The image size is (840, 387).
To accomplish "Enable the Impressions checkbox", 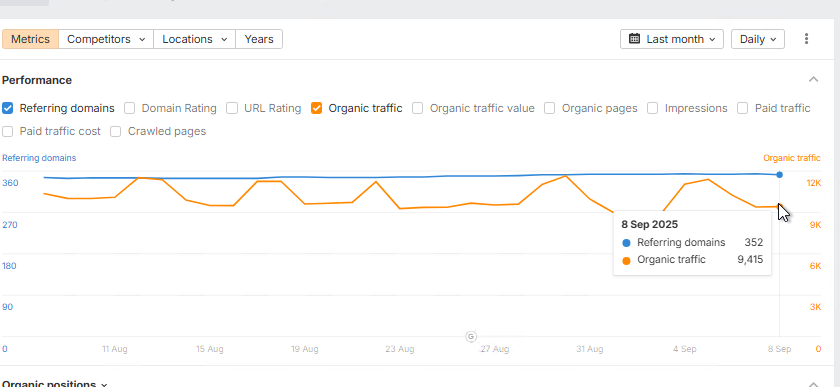I will click(x=652, y=108).
